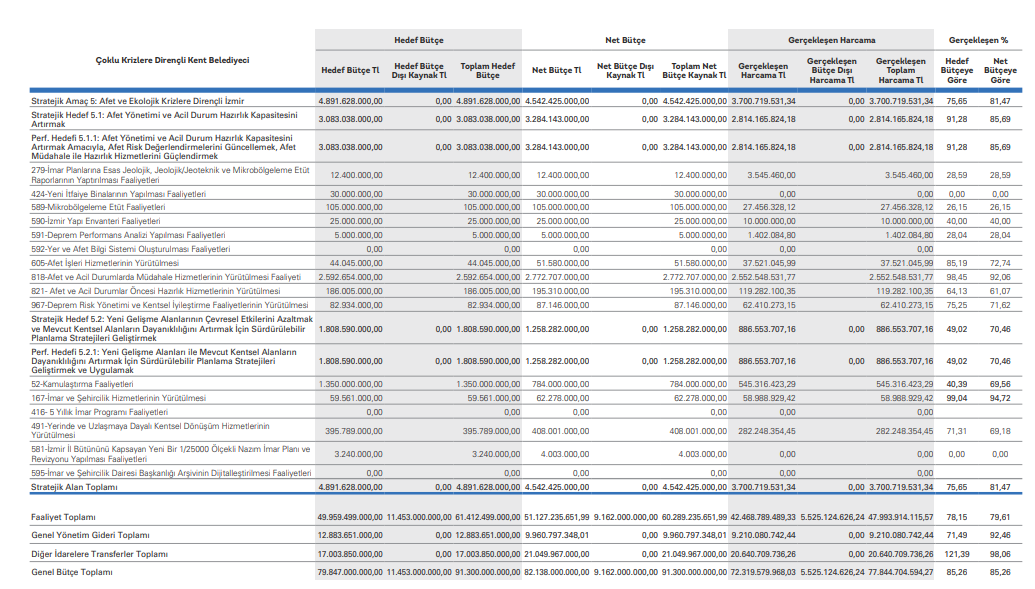The width and height of the screenshot is (1035, 589).
Task: Select the 'Gerçekleşen Harcama' column group header
Action: pyautogui.click(x=830, y=40)
